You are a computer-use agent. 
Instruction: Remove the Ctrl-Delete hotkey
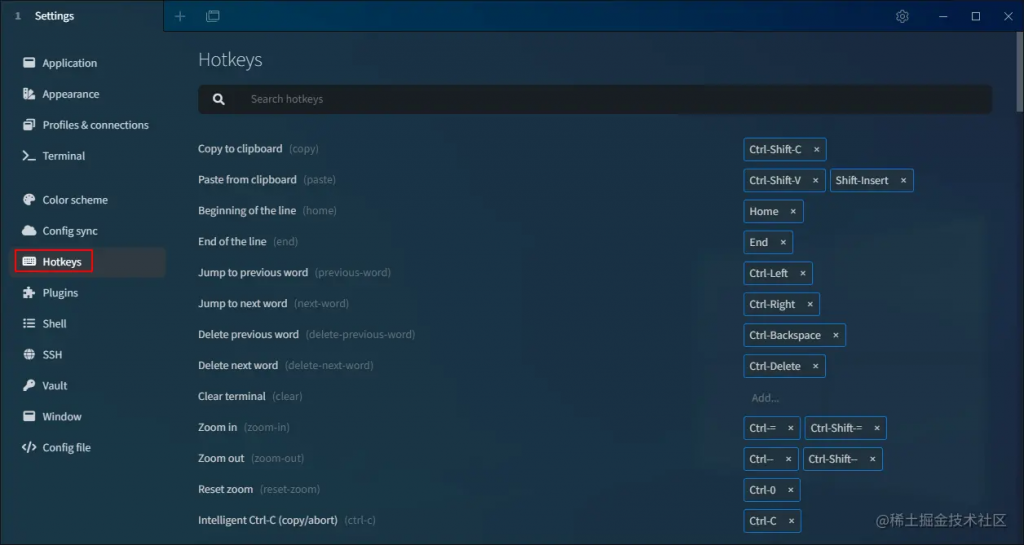pos(815,366)
